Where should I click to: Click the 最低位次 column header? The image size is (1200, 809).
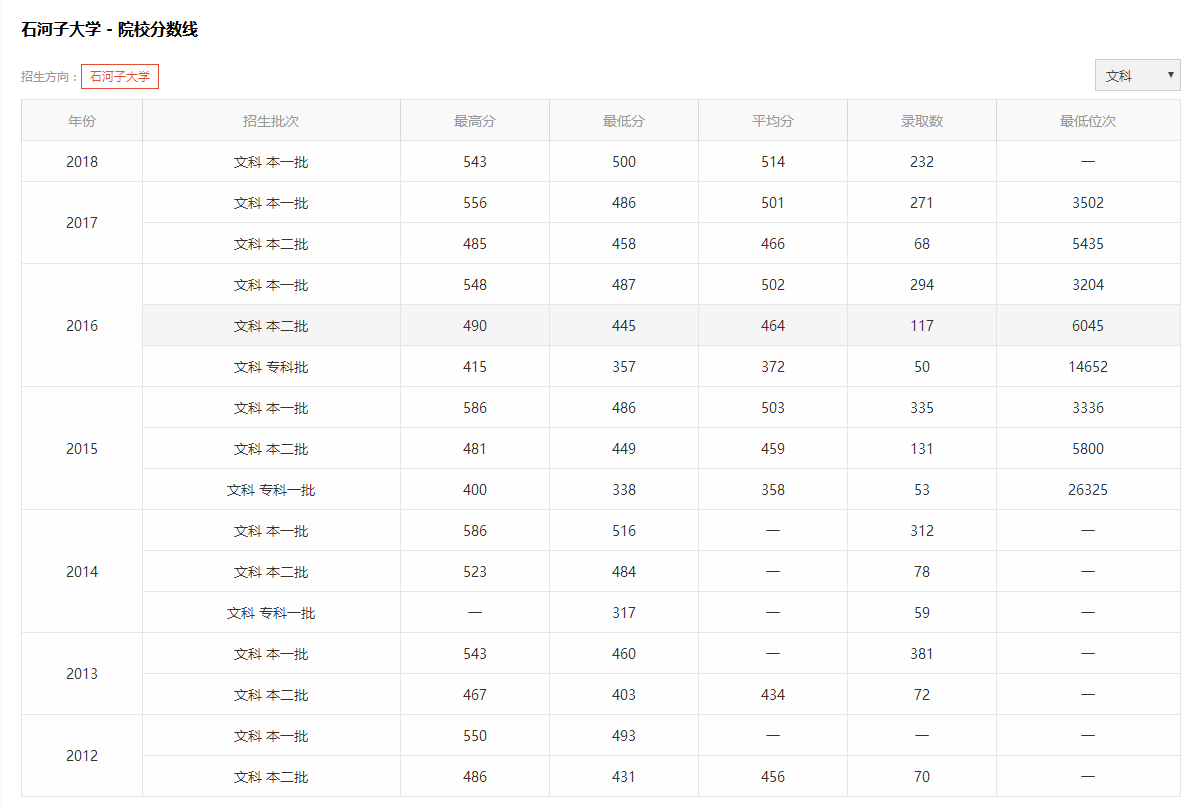tap(1088, 121)
